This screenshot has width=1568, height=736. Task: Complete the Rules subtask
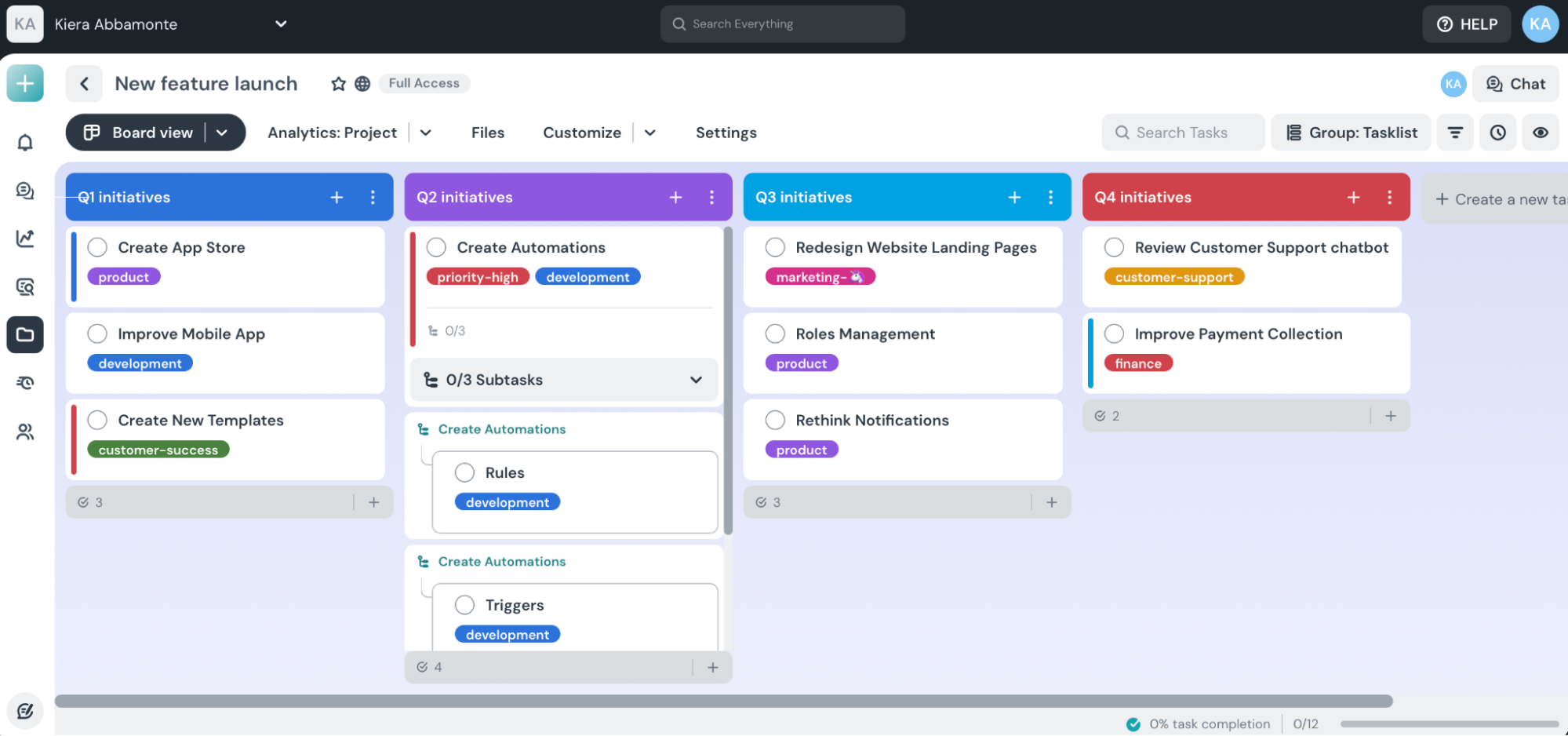[x=464, y=472]
